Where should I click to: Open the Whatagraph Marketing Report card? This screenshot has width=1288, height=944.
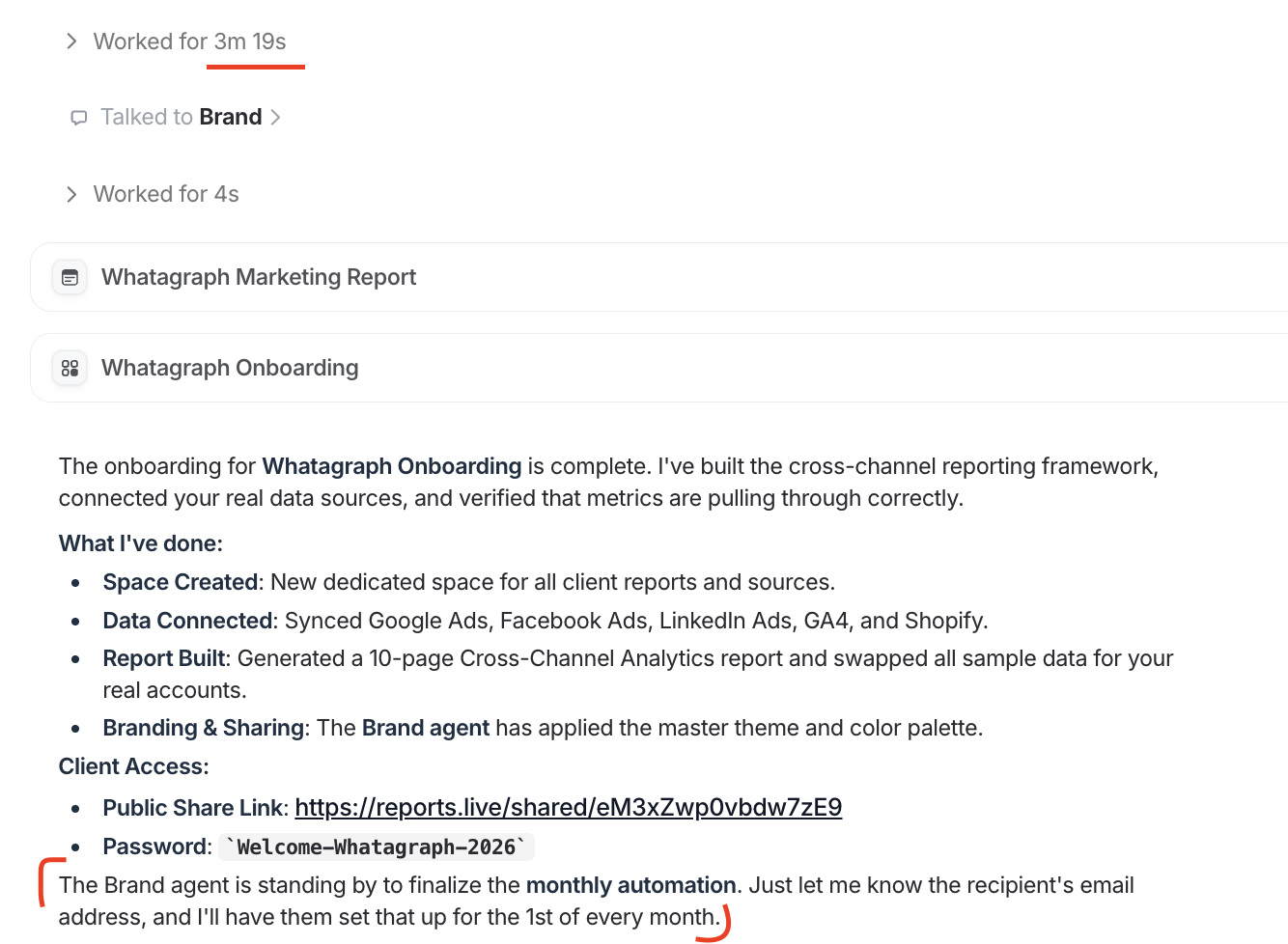tap(659, 277)
